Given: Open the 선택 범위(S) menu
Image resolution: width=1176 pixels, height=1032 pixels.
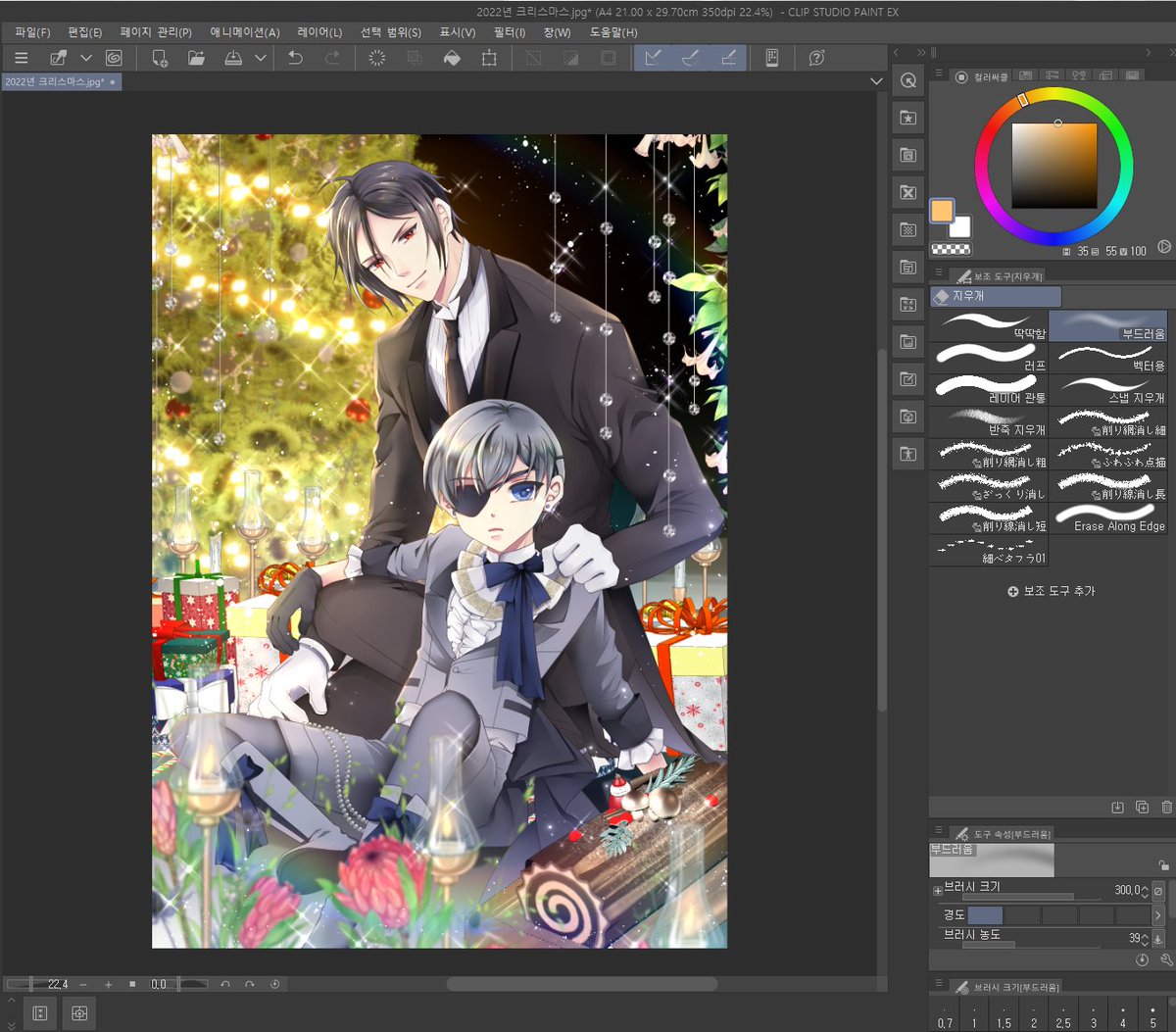Looking at the screenshot, I should coord(391,32).
